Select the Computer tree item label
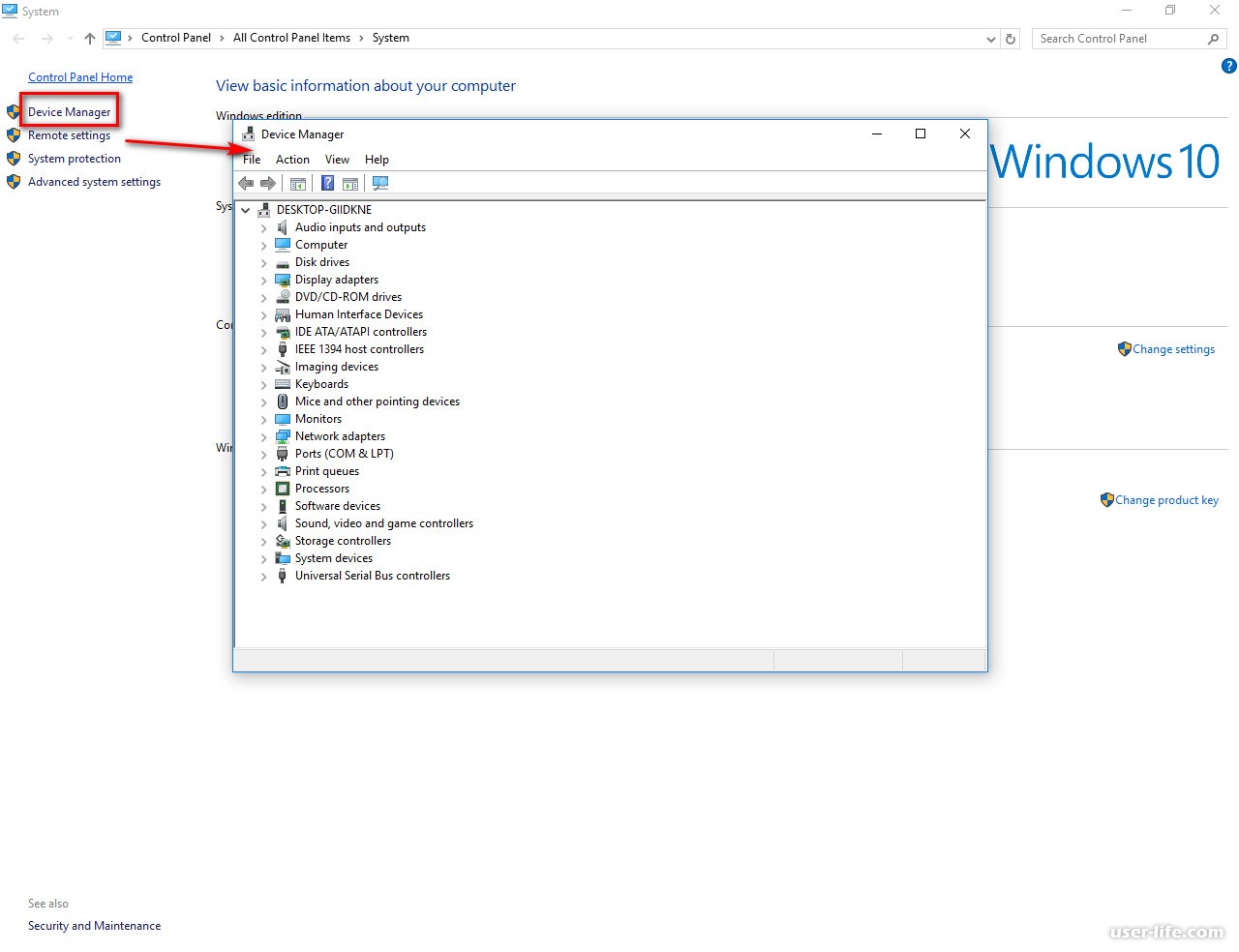This screenshot has width=1239, height=952. [321, 245]
